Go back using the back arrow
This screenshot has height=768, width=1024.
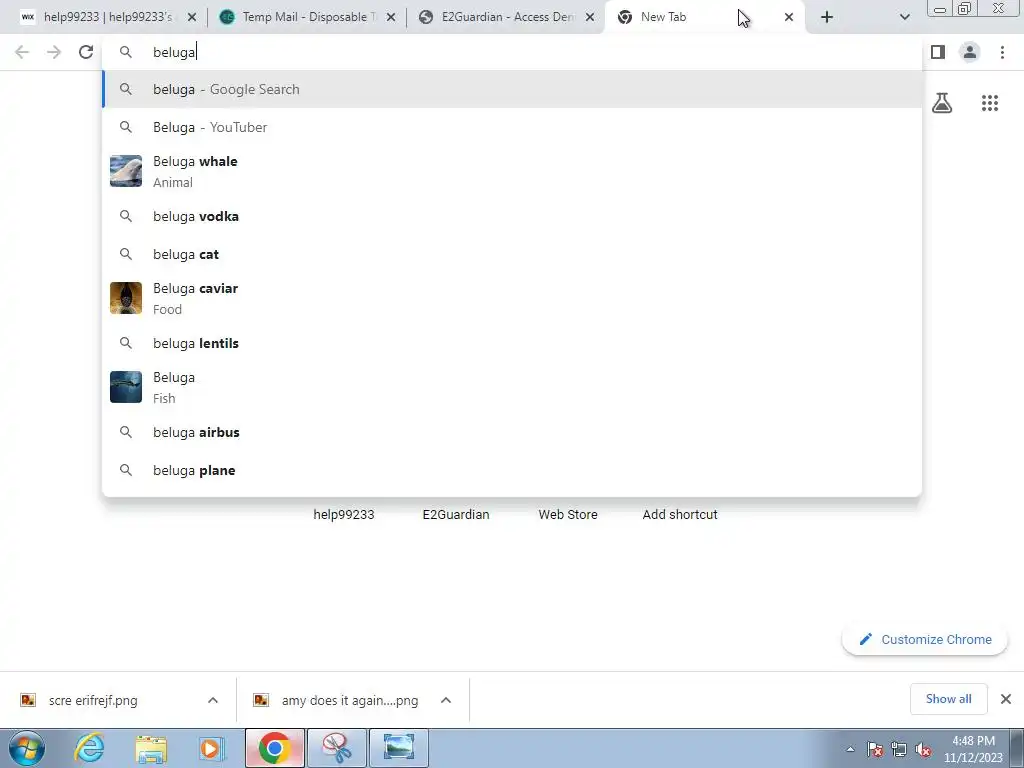[x=22, y=52]
